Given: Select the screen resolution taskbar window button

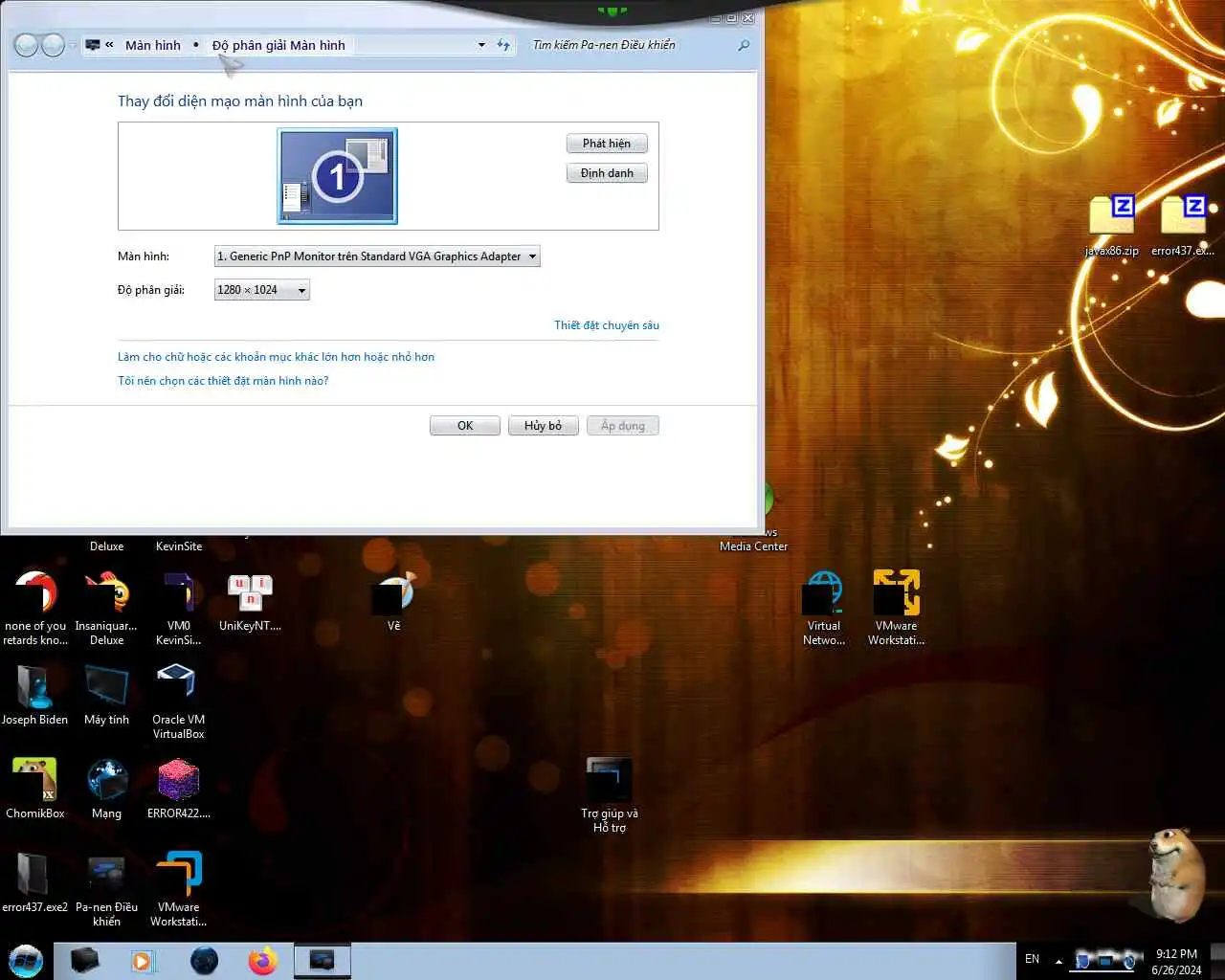Looking at the screenshot, I should 323,961.
